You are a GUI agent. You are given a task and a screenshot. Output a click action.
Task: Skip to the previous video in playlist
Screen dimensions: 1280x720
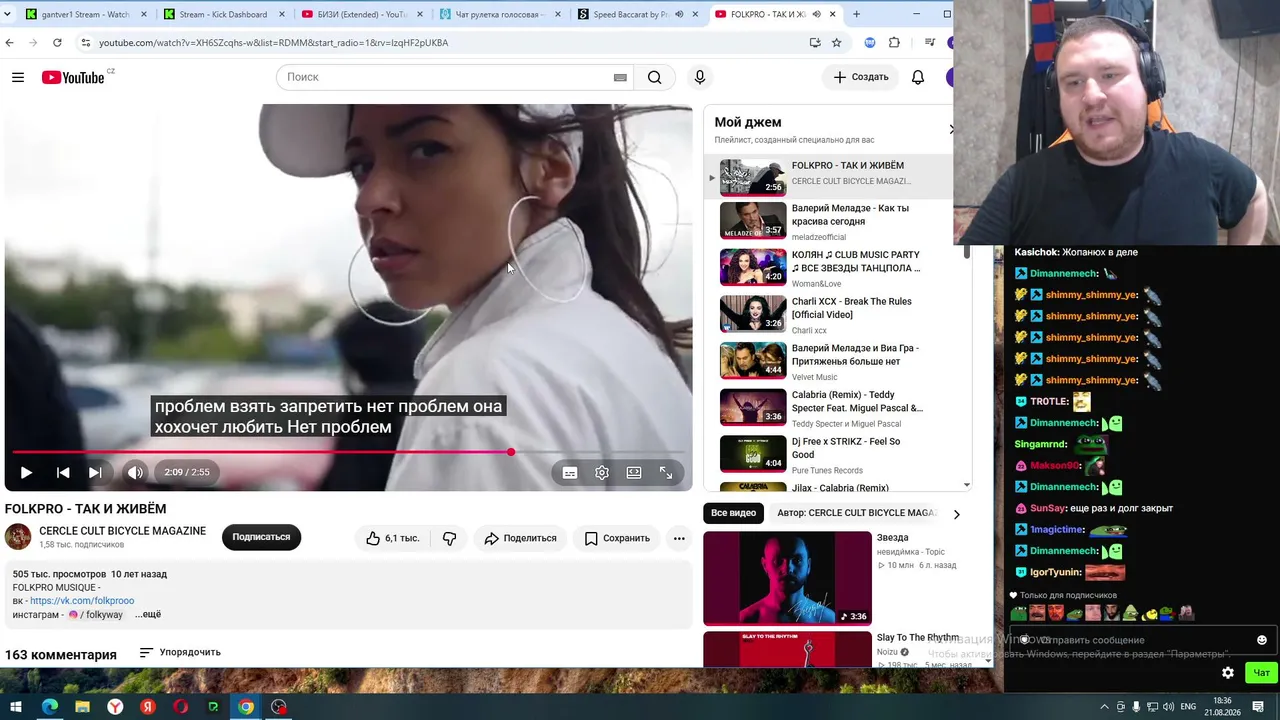tap(63, 472)
